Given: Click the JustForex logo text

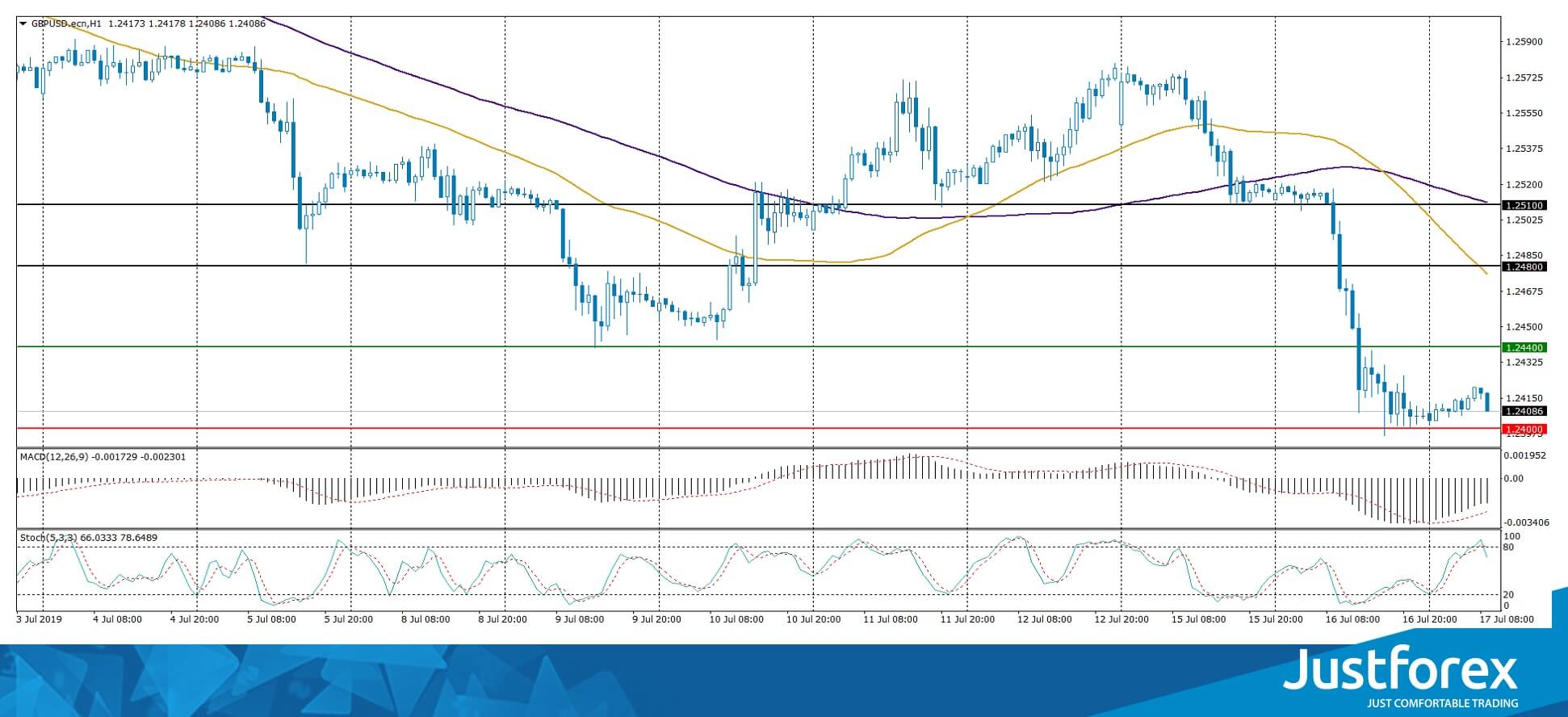Looking at the screenshot, I should [x=1400, y=669].
